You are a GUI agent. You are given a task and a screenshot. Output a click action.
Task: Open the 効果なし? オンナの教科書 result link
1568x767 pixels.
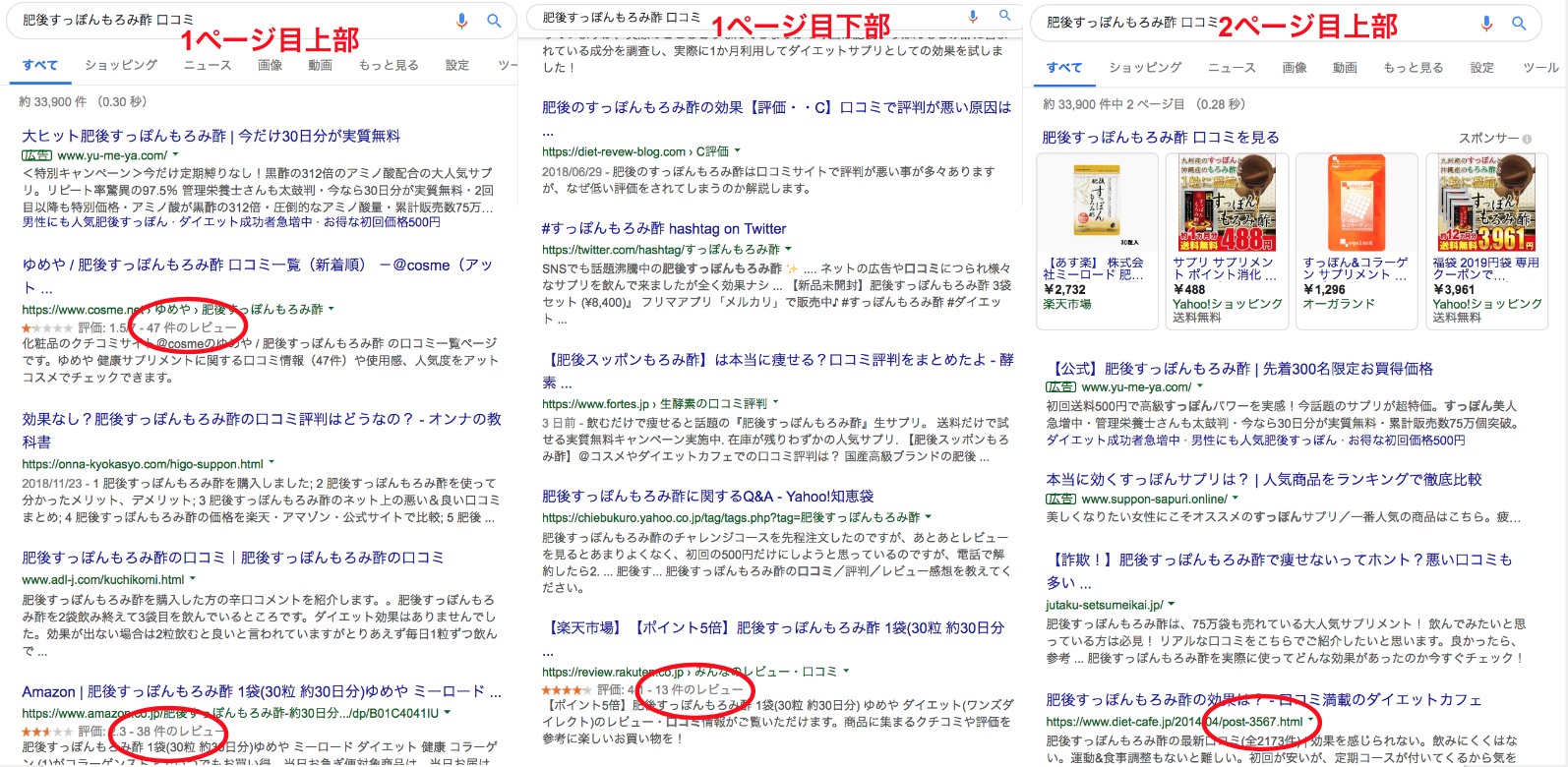point(262,430)
